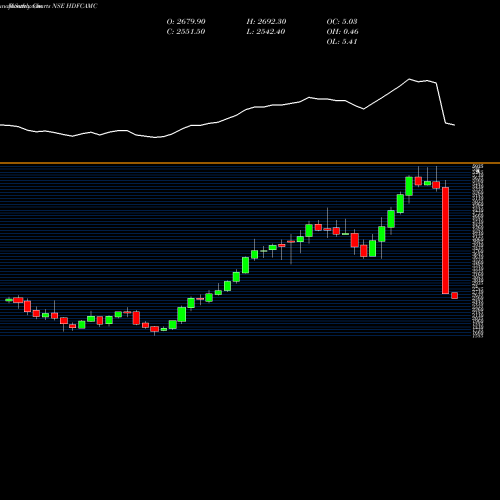Select the OH: 0.46 reading
This screenshot has height=500, width=500.
[342, 32]
